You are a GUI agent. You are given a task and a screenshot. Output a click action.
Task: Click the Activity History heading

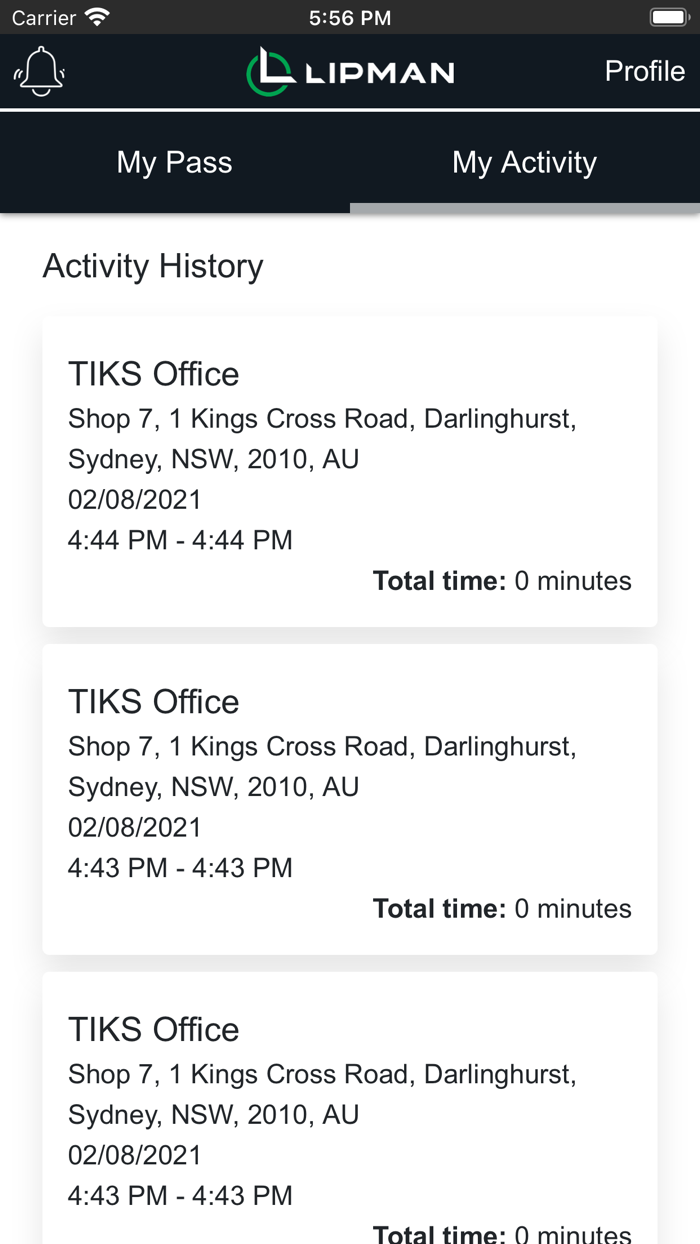(153, 266)
